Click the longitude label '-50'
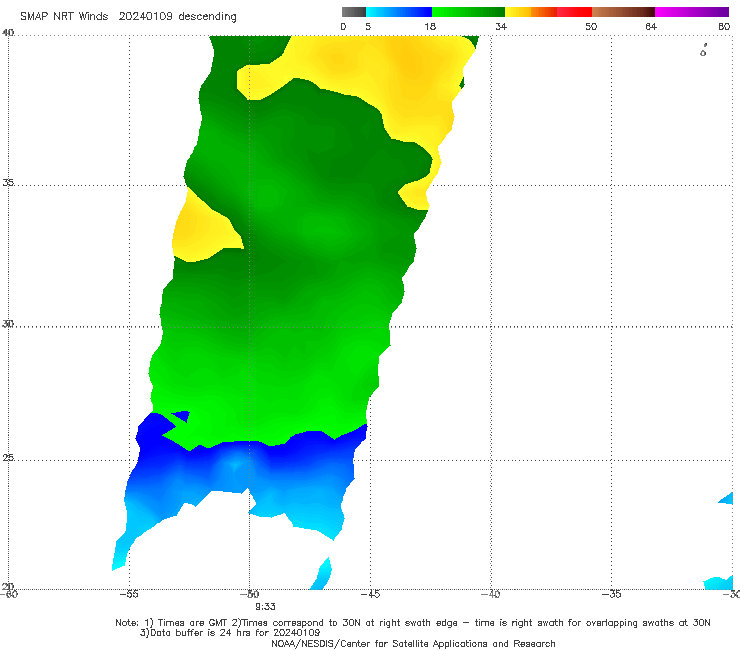The image size is (740, 650). [250, 594]
